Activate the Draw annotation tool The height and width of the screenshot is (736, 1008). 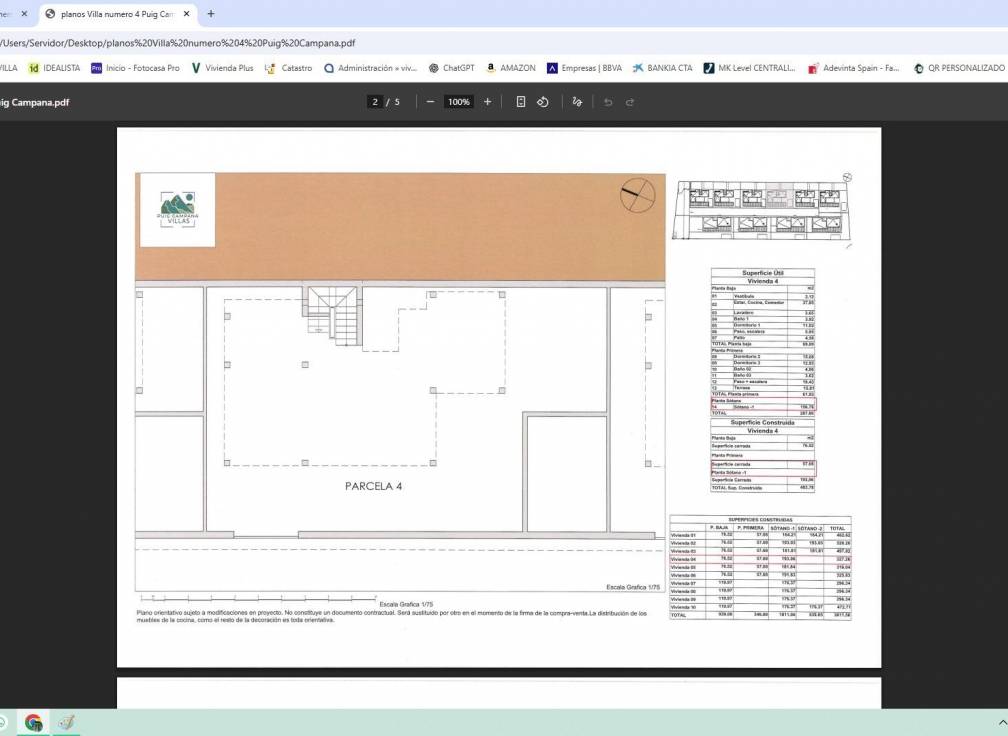[x=577, y=102]
